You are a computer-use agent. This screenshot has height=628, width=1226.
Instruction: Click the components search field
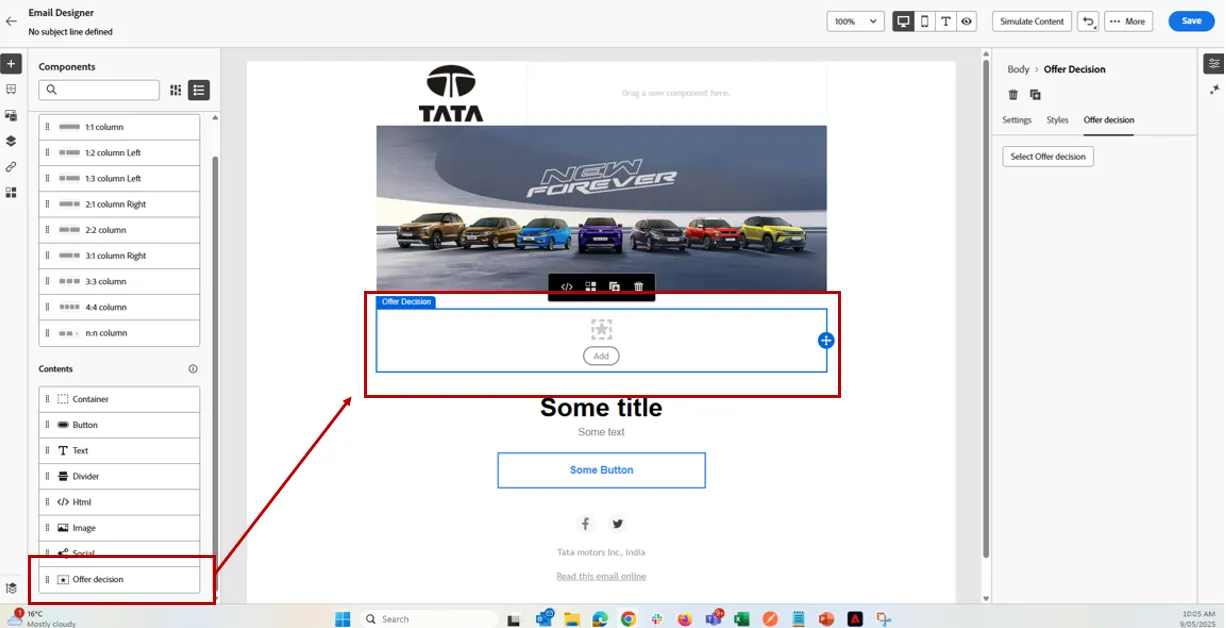pos(99,90)
